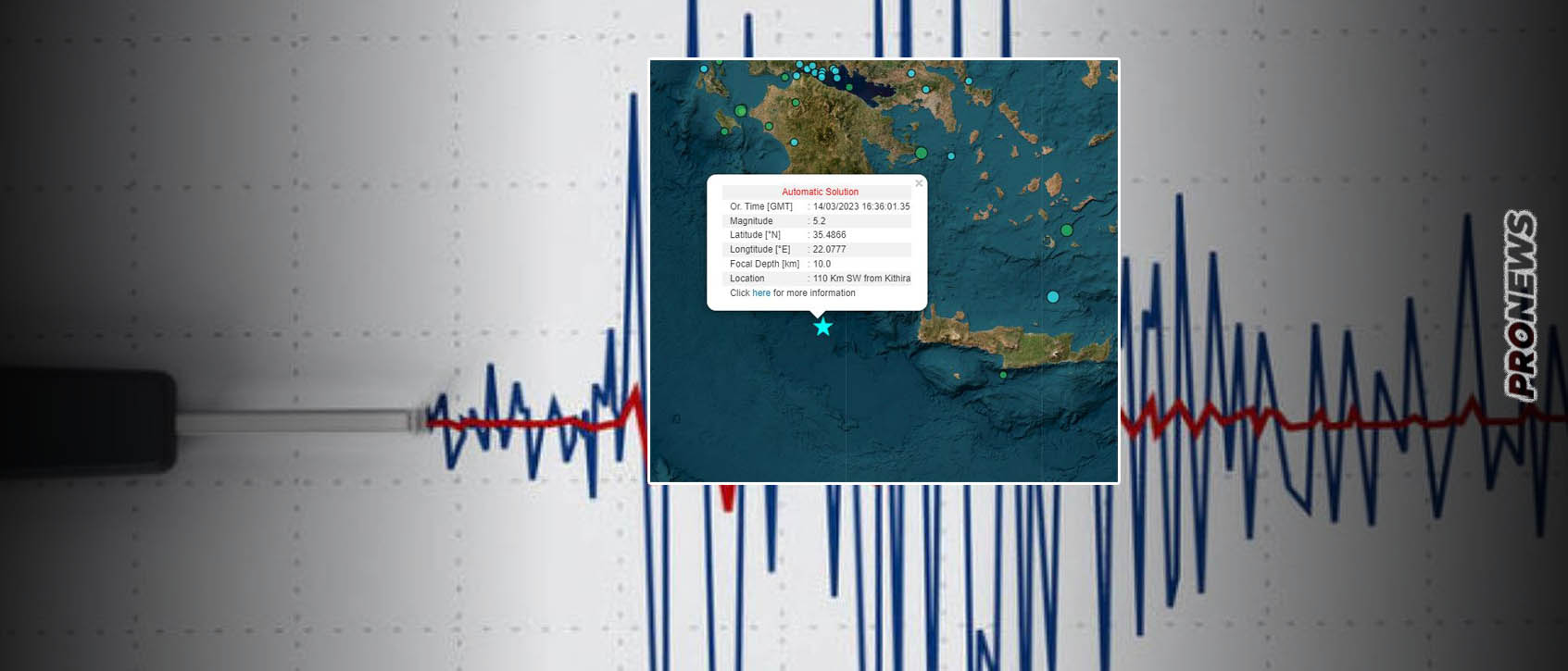This screenshot has height=671, width=1568.
Task: Select the green marker in northern Peloponnese interior
Action: pos(796,103)
